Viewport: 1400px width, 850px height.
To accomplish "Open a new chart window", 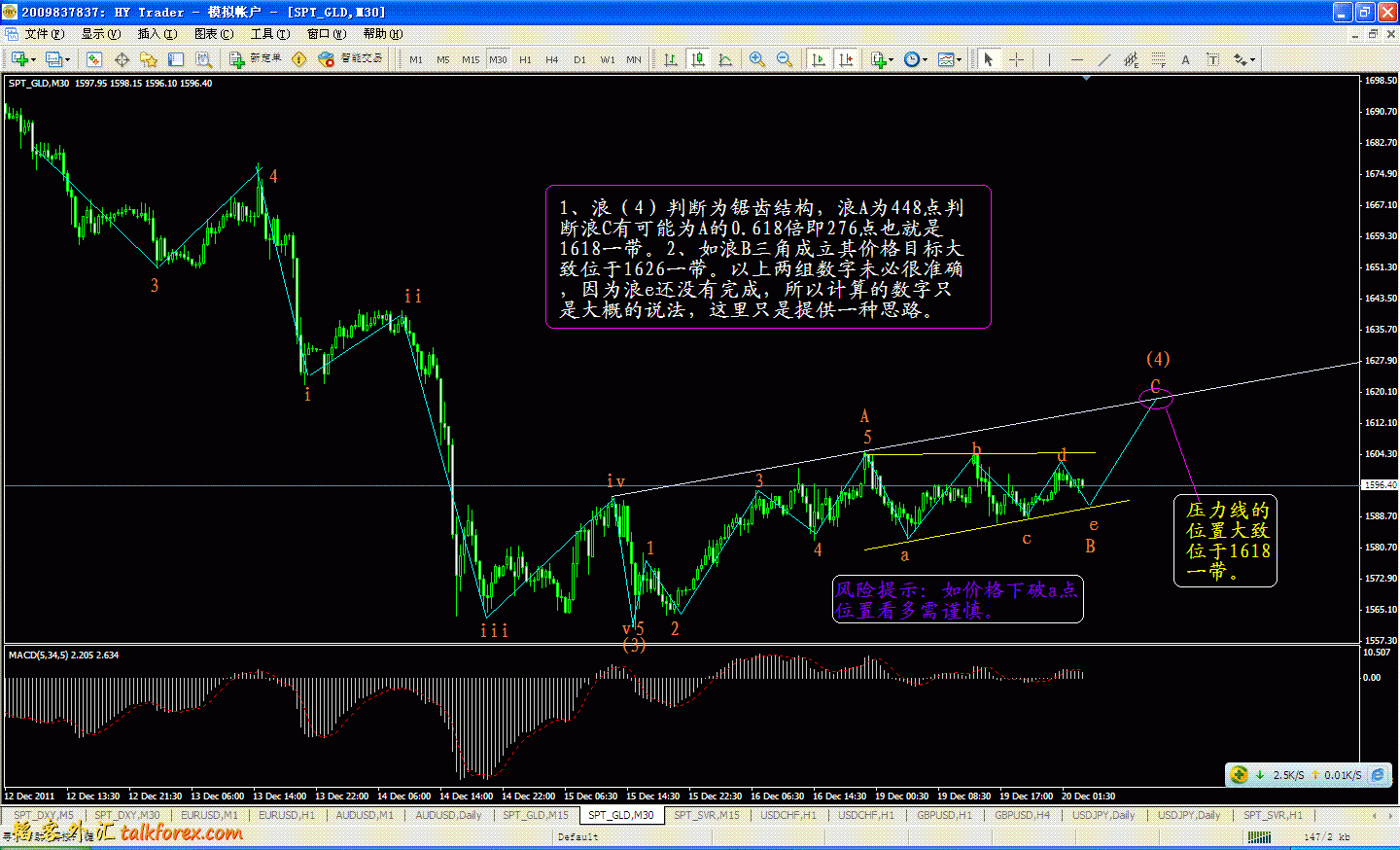I will (x=19, y=59).
